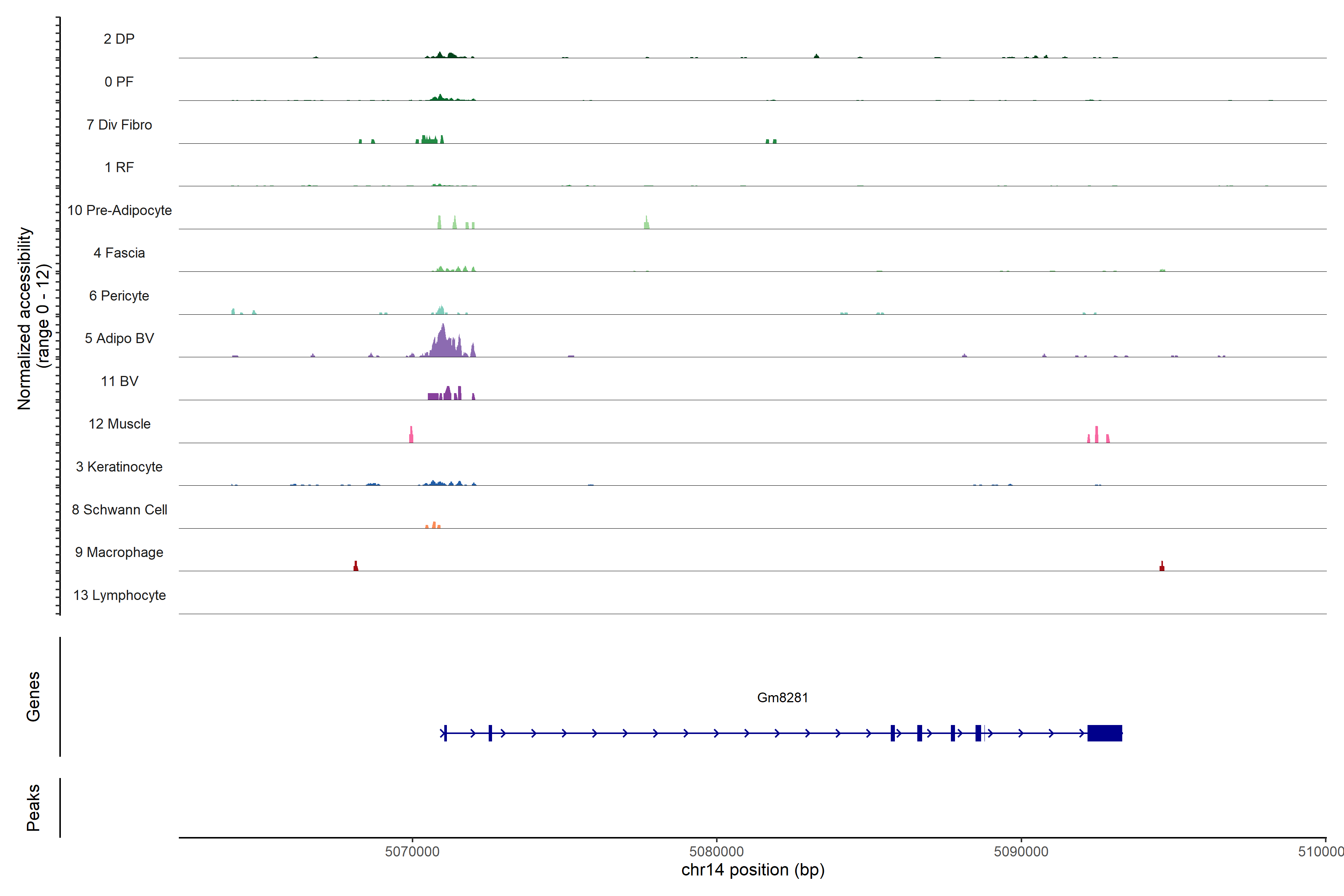Click the large final exon of Gm8281
Viewport: 1344px width, 896px height.
(x=1104, y=733)
